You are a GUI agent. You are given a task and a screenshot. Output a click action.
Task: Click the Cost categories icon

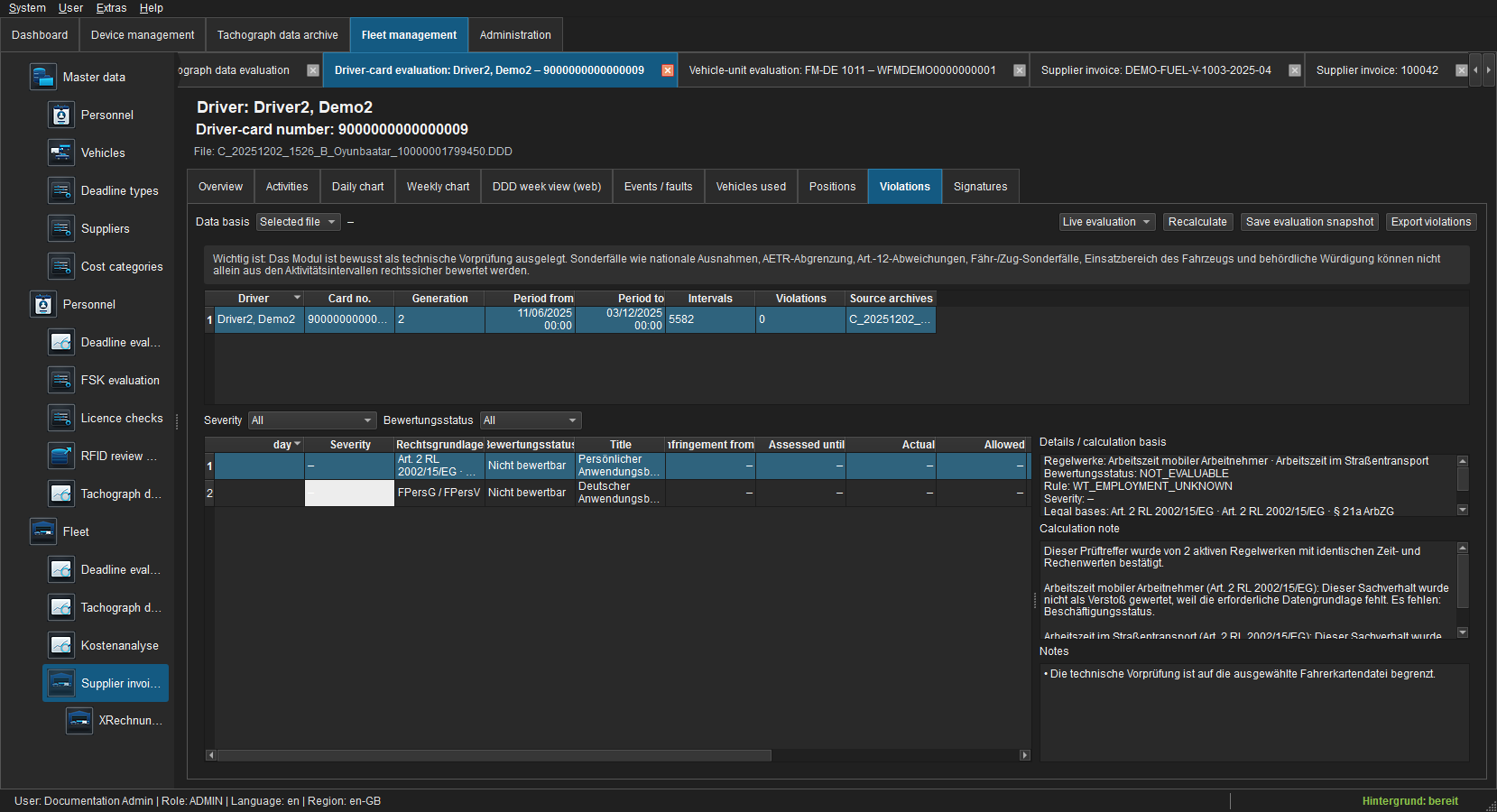(x=61, y=266)
